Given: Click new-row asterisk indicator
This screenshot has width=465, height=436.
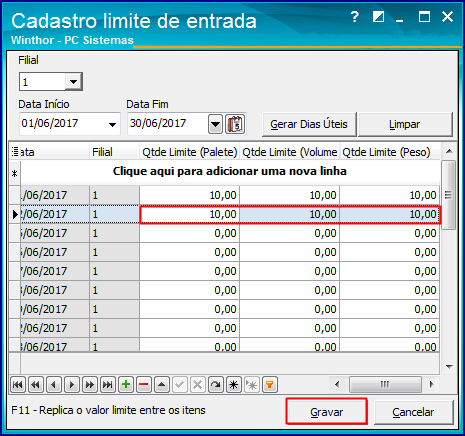Looking at the screenshot, I should click(x=15, y=173).
